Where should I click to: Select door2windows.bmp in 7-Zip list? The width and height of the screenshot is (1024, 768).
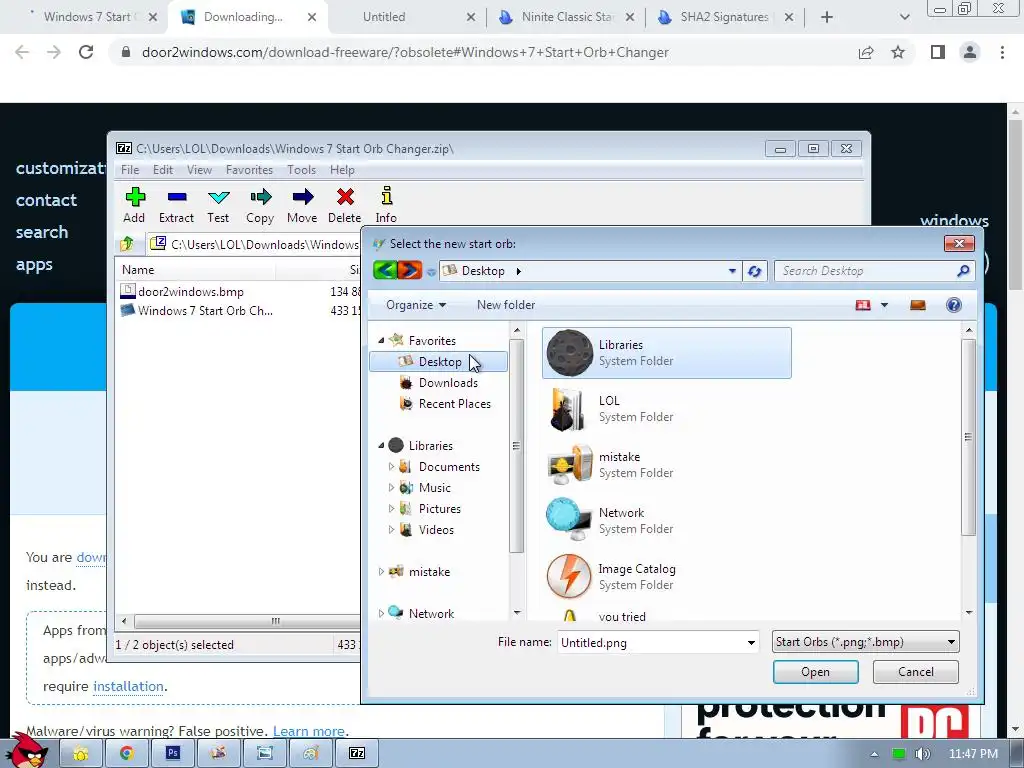click(191, 292)
